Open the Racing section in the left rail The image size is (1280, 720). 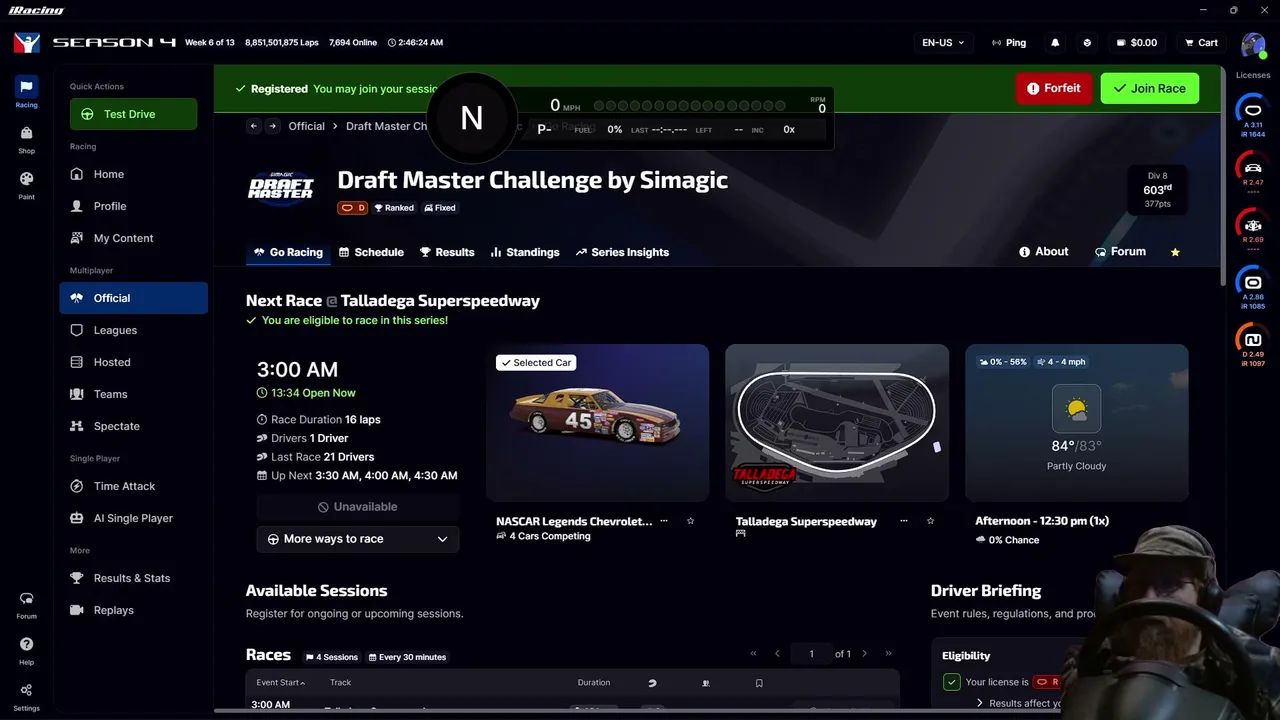coord(26,92)
